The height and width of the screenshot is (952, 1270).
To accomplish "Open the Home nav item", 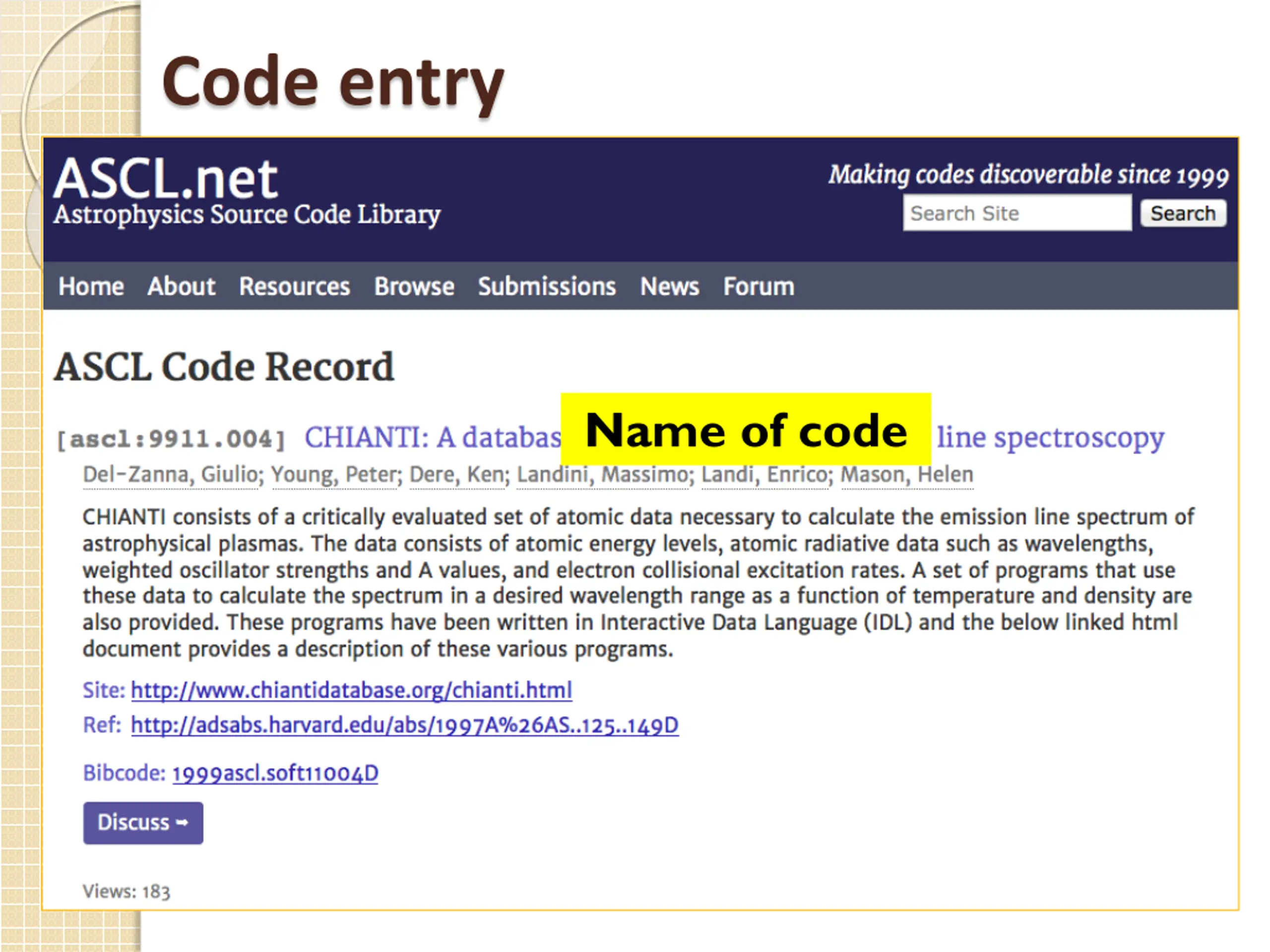I will [91, 286].
